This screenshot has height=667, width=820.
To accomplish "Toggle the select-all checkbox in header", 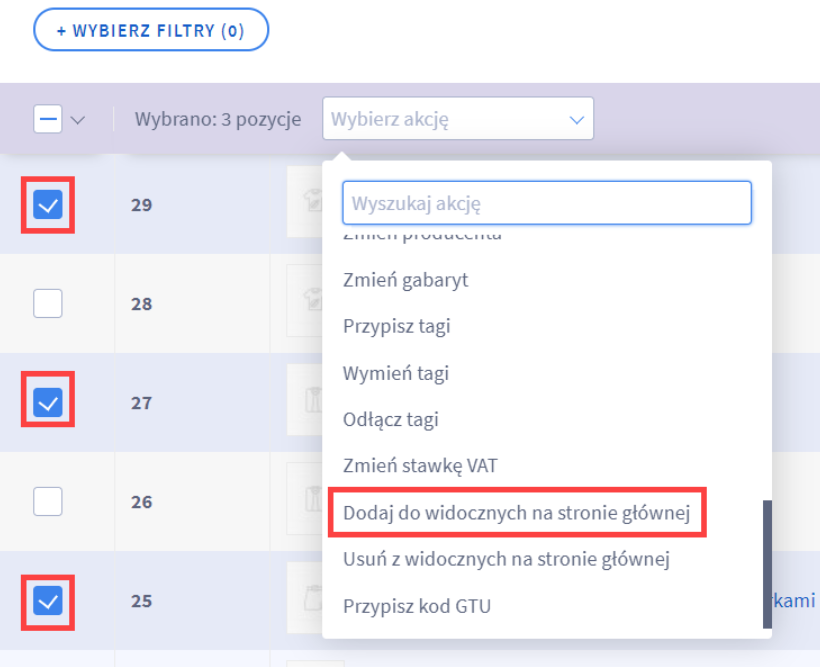I will tap(48, 119).
